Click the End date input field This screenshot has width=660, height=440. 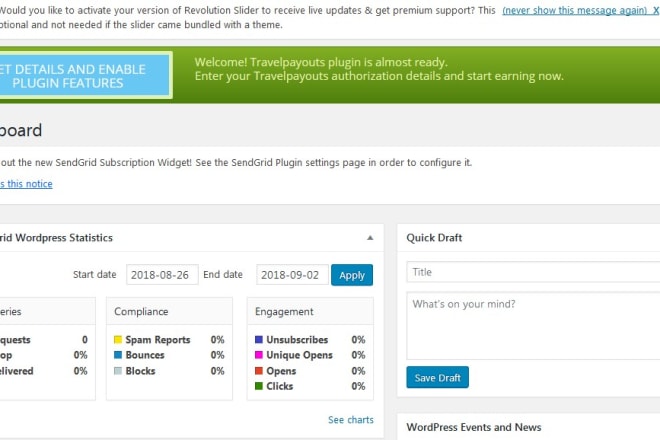point(292,275)
